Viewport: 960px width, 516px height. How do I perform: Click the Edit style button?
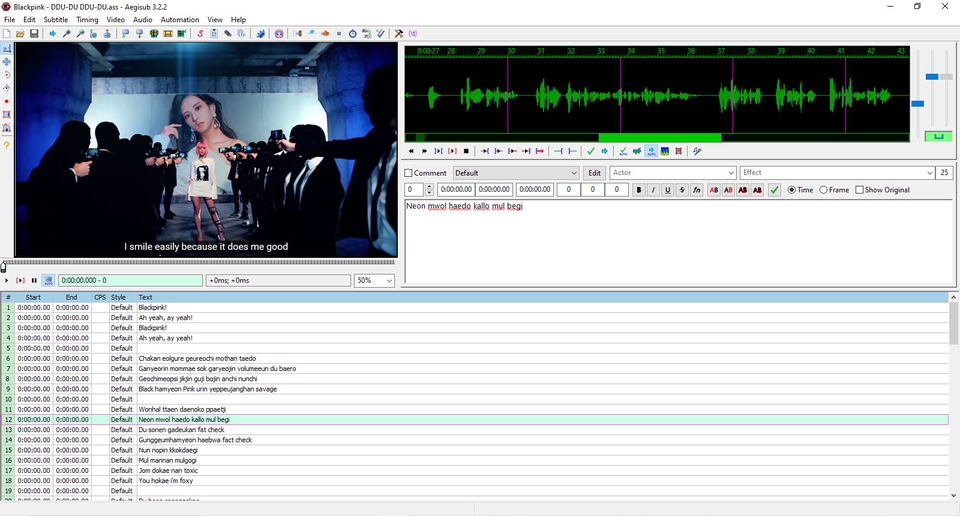click(594, 173)
